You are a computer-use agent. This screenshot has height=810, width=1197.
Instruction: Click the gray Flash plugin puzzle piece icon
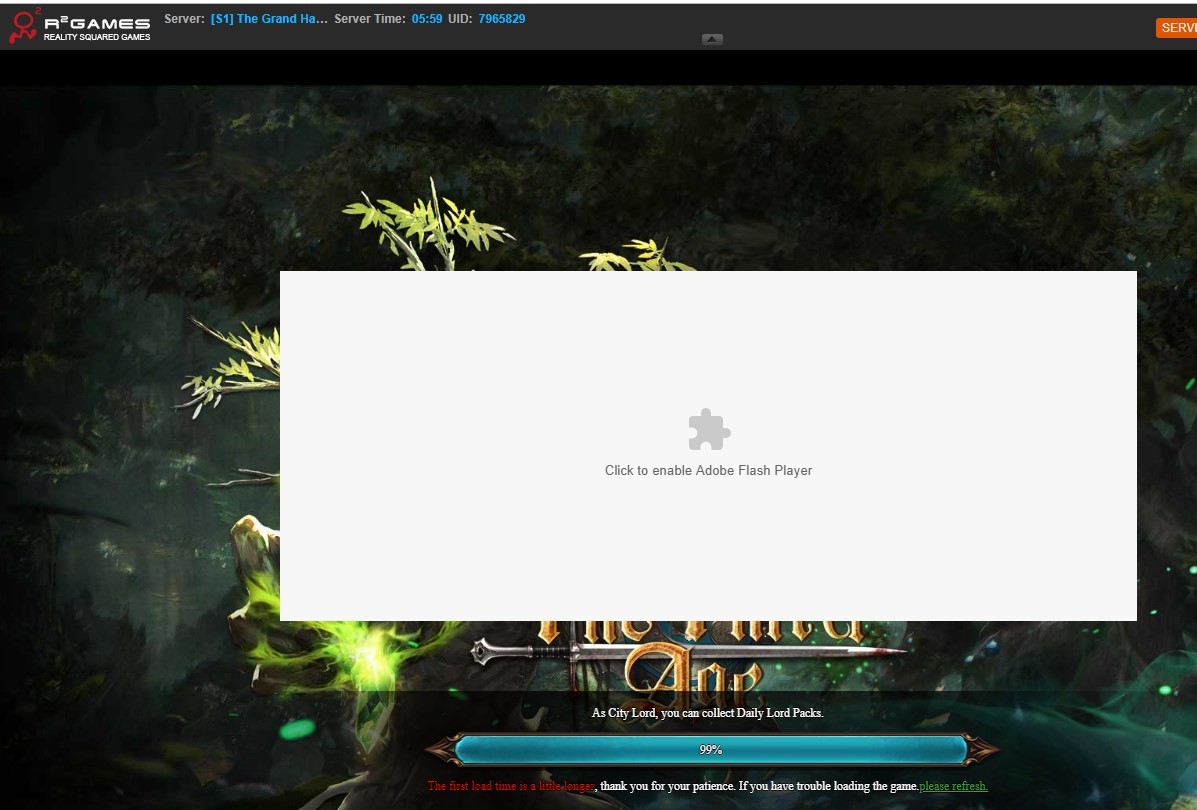click(709, 431)
